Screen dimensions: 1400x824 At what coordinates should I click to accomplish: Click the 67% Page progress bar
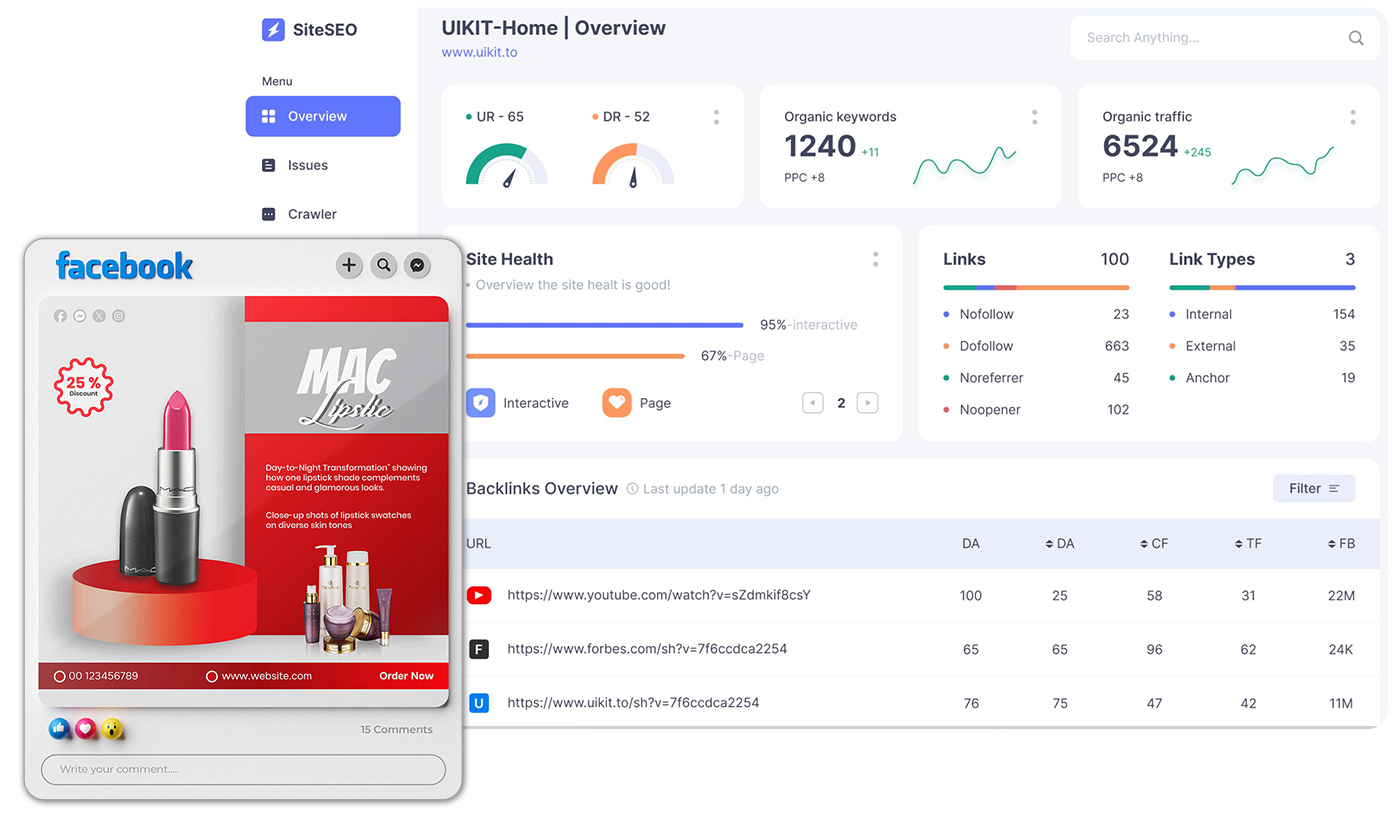coord(575,356)
